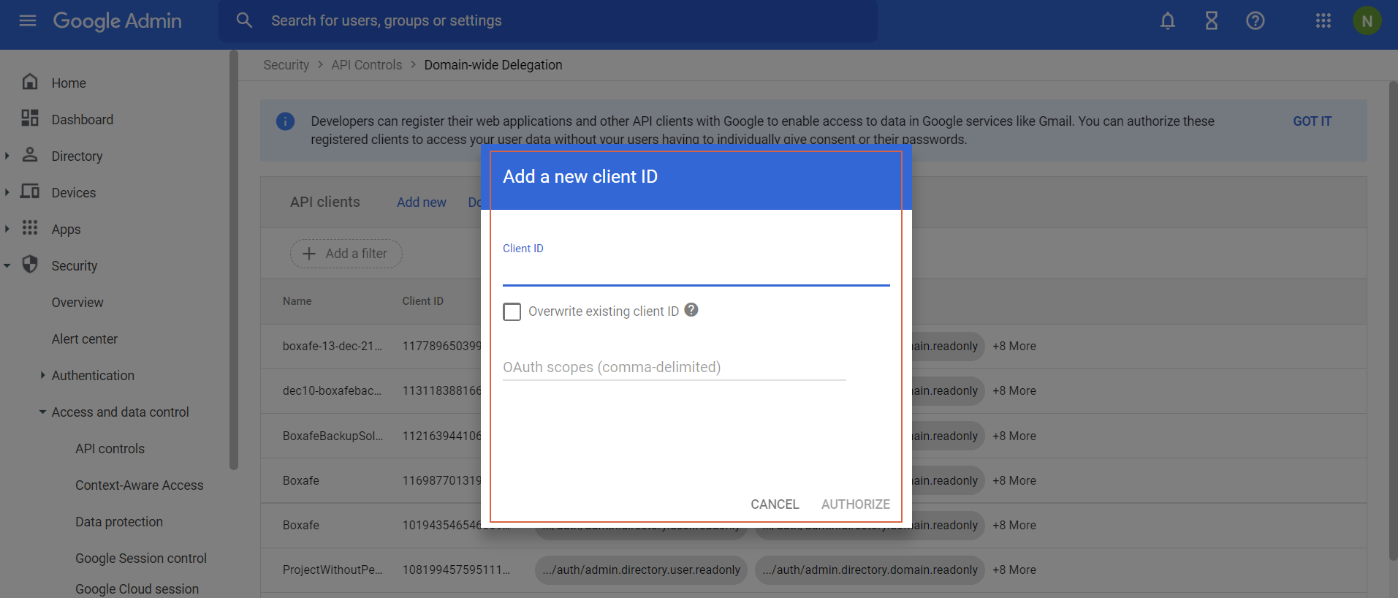Click the OAuth scopes input field

673,367
